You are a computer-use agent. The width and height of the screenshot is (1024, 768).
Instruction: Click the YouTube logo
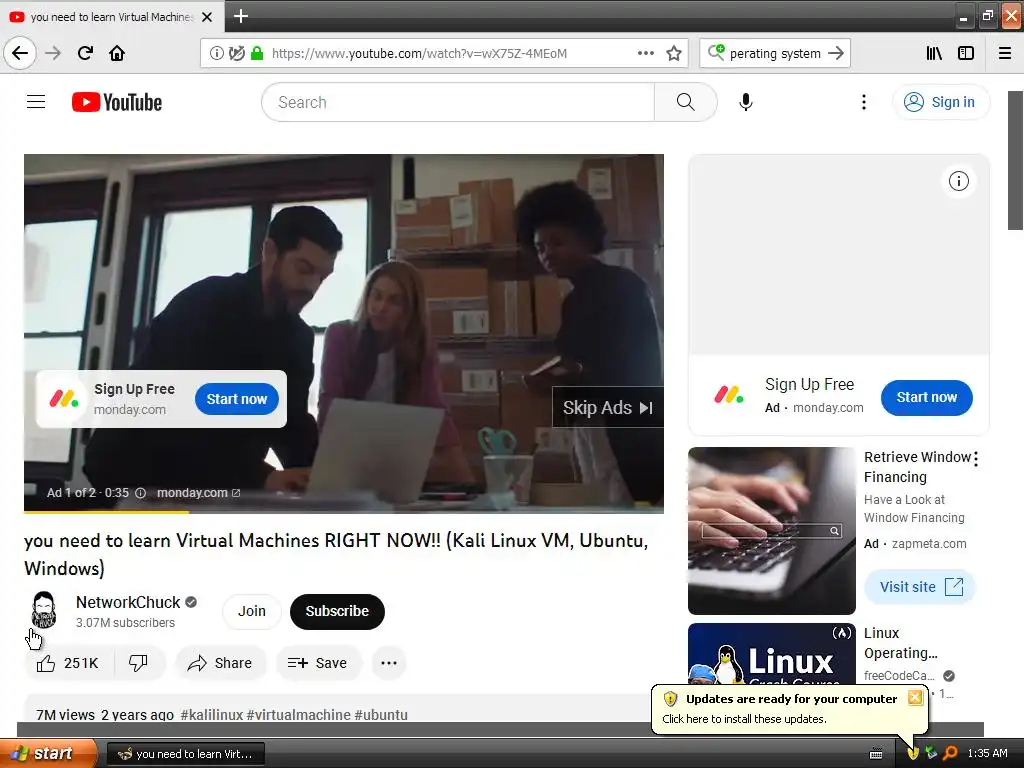pos(117,102)
